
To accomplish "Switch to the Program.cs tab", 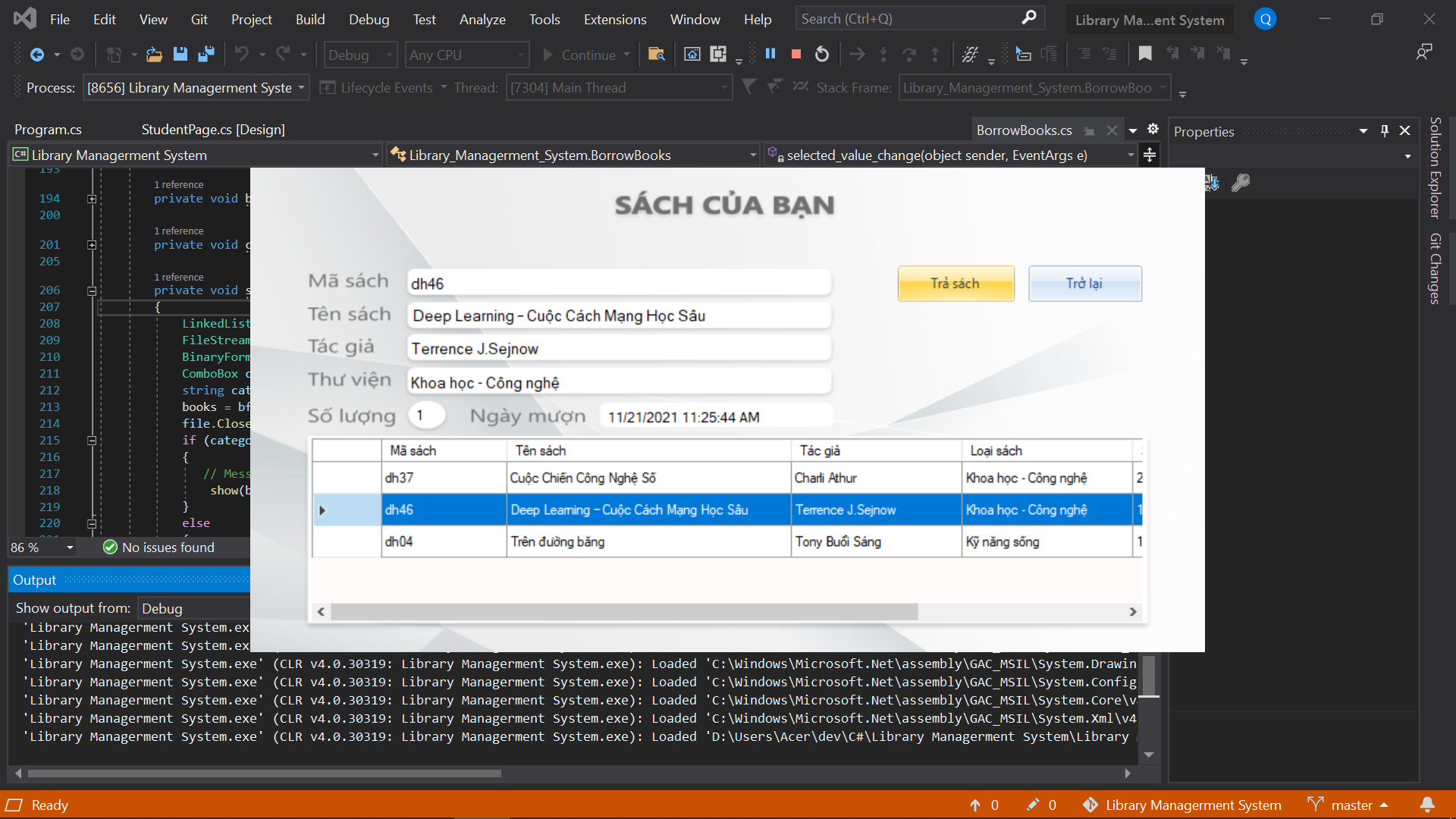I will (48, 130).
